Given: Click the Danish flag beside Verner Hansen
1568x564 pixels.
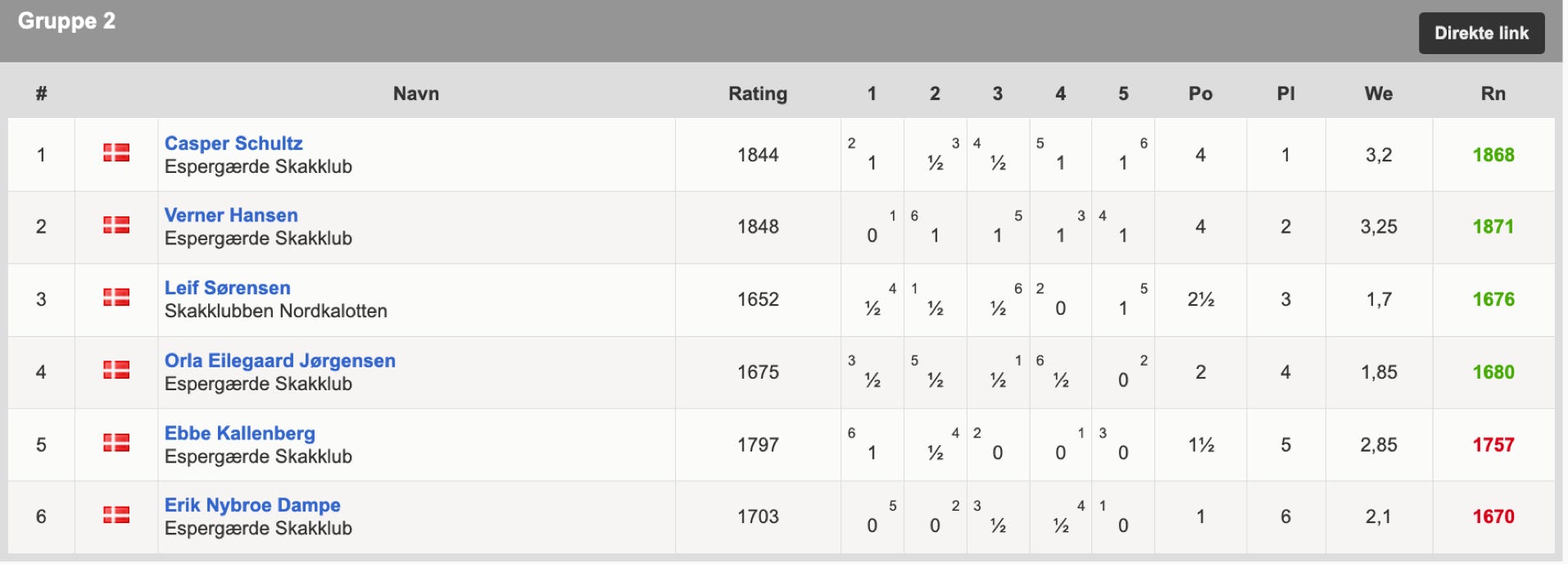Looking at the screenshot, I should coord(116,225).
